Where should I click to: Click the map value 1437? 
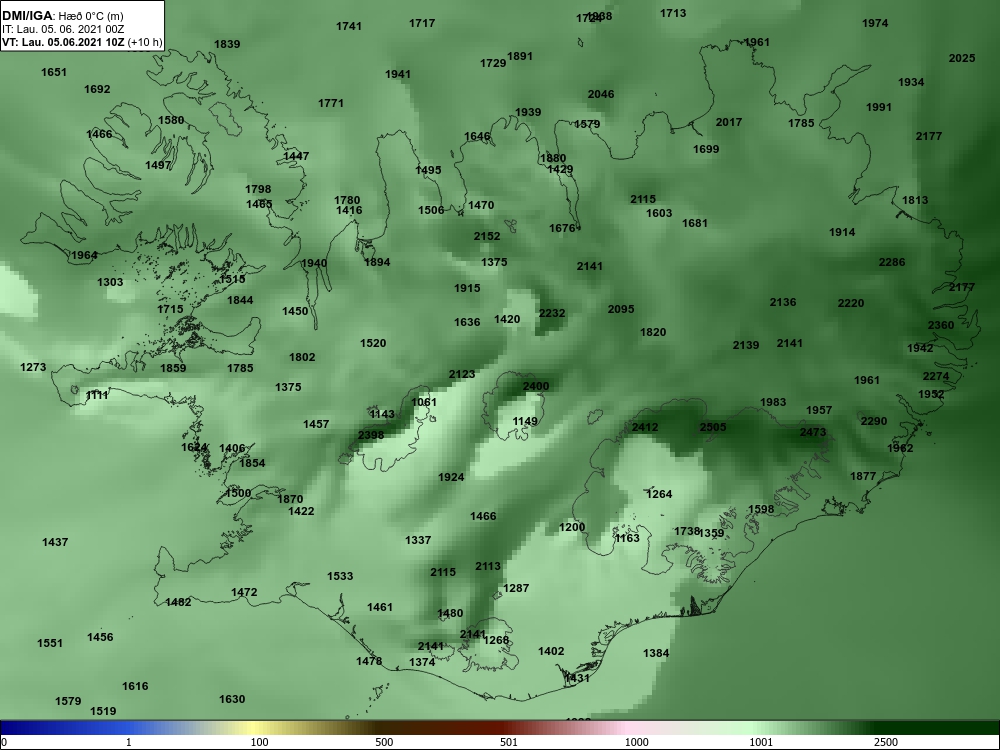coord(55,542)
